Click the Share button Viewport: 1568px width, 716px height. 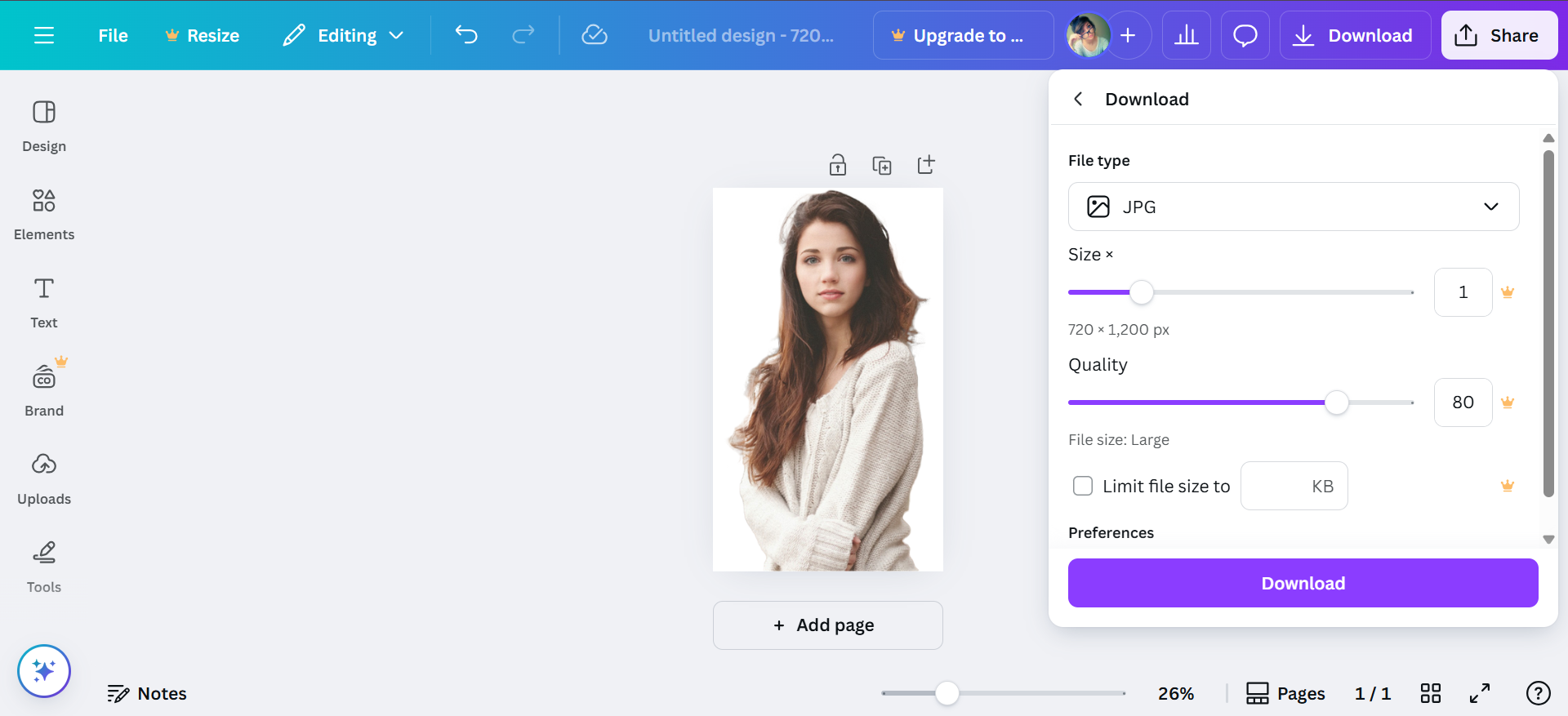click(x=1499, y=35)
